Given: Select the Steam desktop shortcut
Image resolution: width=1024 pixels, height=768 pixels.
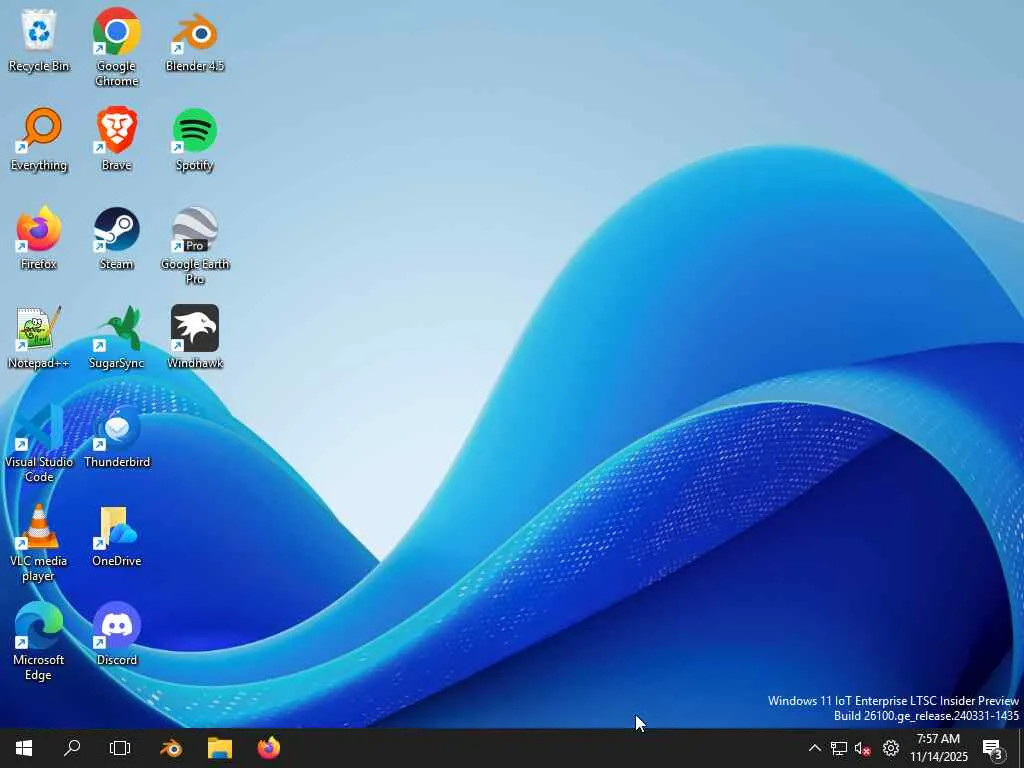Looking at the screenshot, I should [116, 238].
